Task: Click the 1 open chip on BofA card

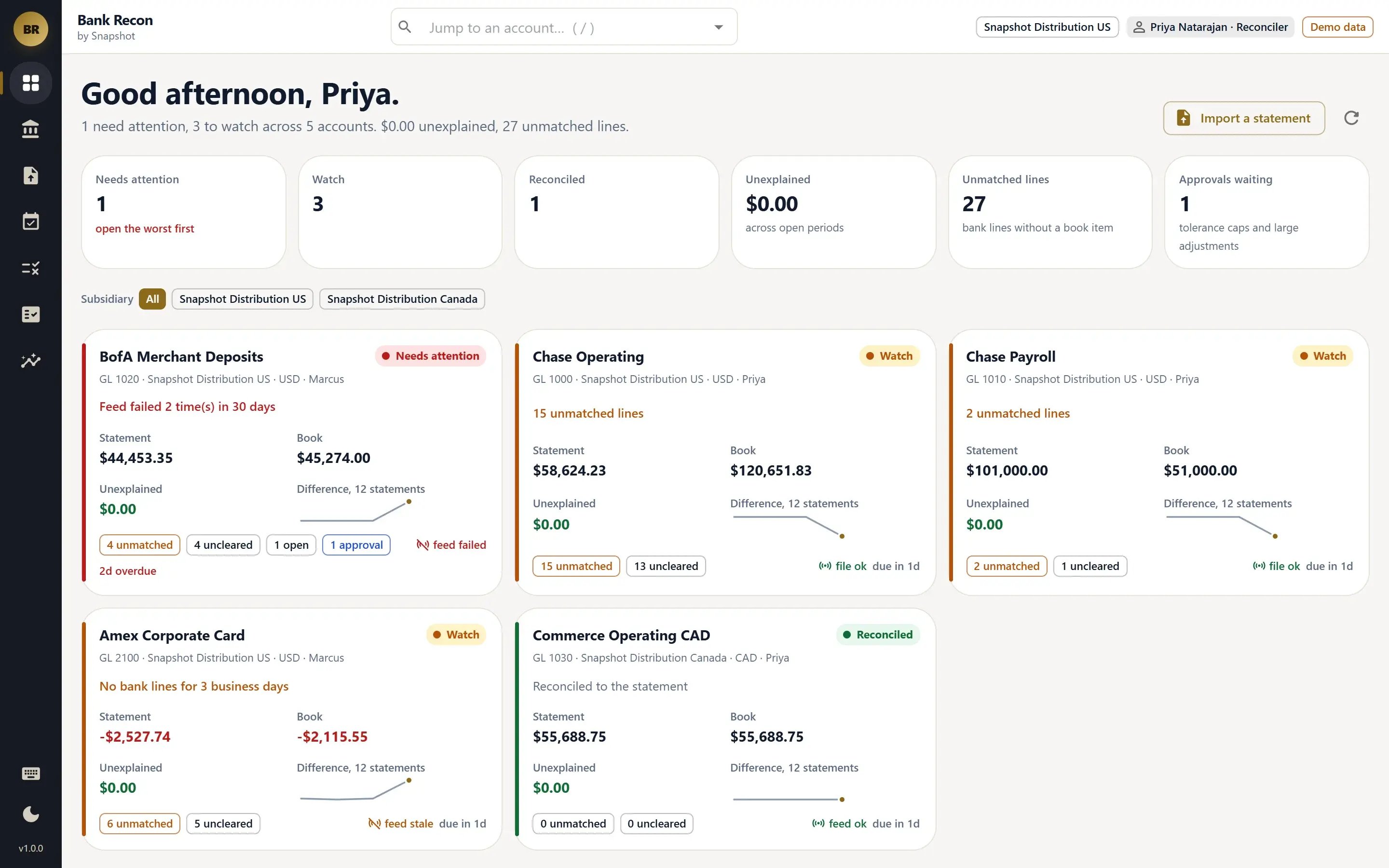Action: [291, 545]
